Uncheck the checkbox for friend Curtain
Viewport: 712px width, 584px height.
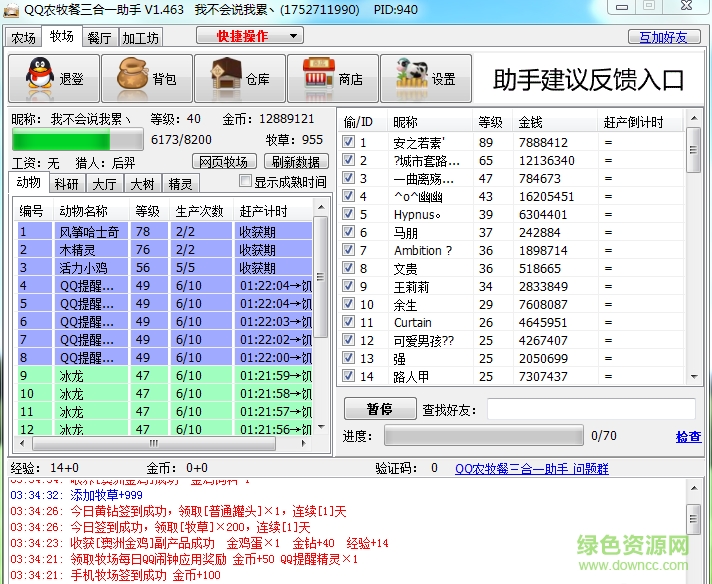349,323
